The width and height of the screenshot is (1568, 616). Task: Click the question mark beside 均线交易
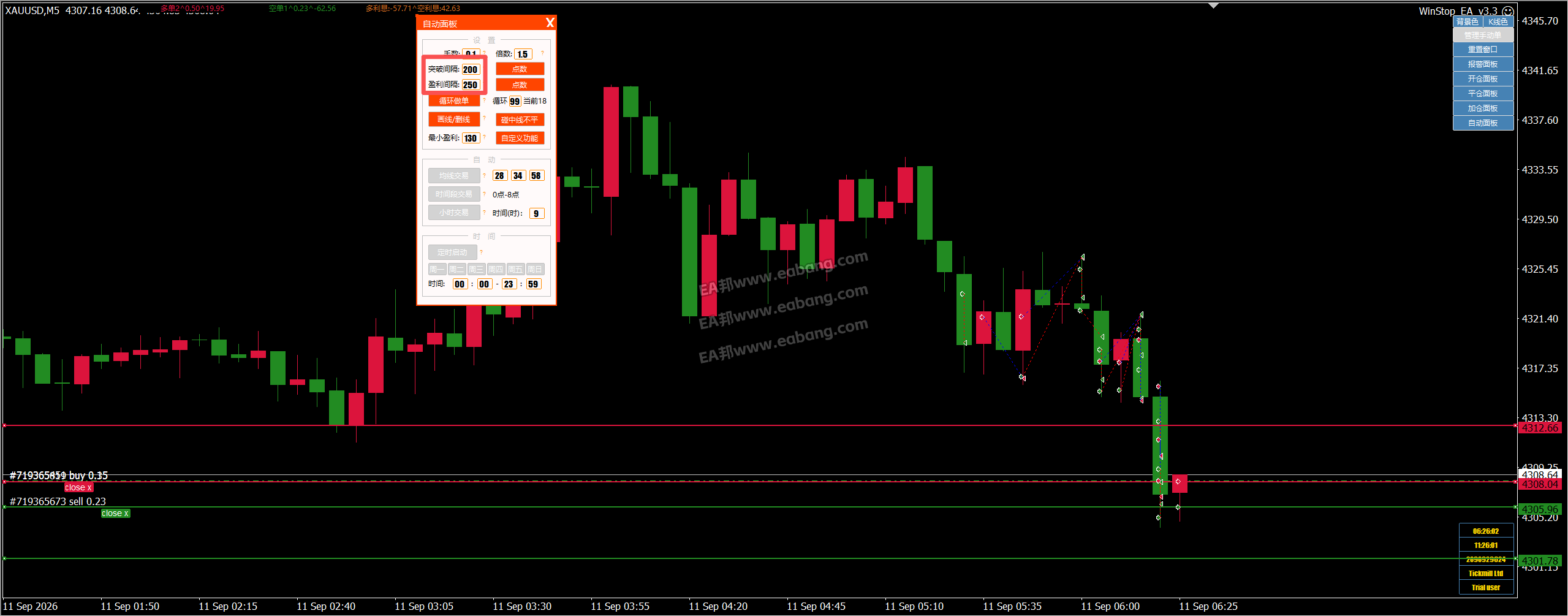(x=484, y=176)
